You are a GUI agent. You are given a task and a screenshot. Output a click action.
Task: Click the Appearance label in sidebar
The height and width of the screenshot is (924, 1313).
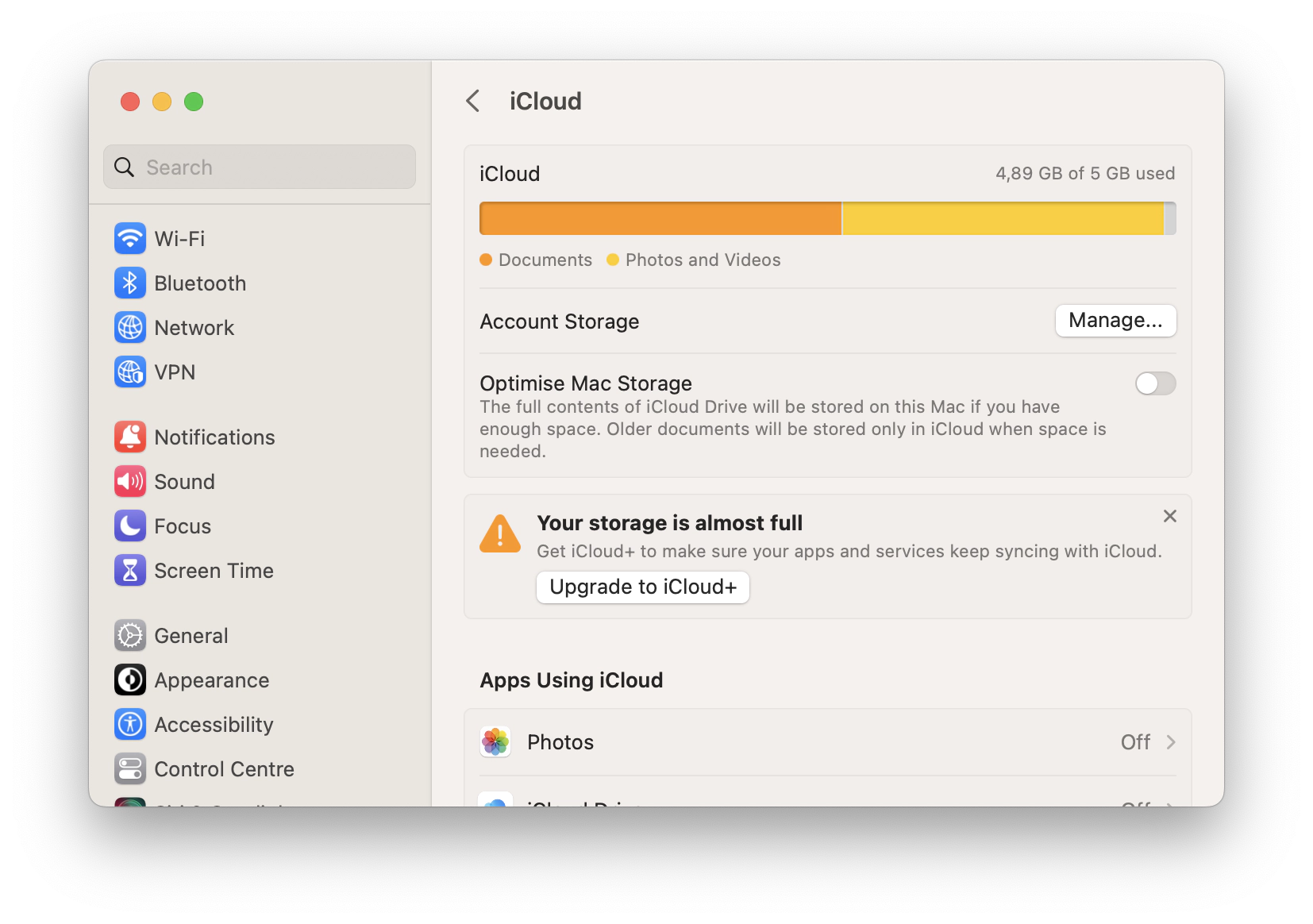(212, 680)
